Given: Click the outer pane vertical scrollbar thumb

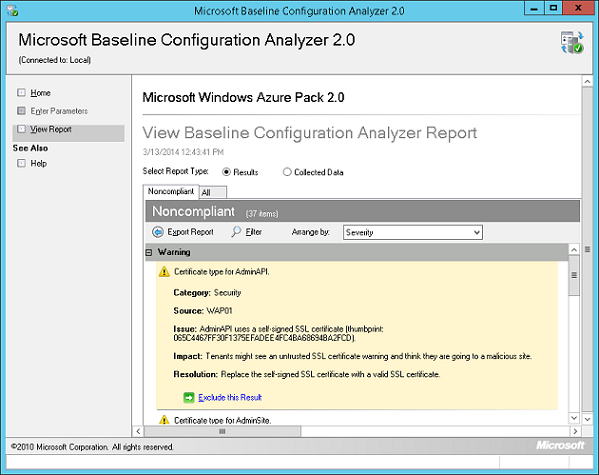Looking at the screenshot, I should (x=587, y=250).
